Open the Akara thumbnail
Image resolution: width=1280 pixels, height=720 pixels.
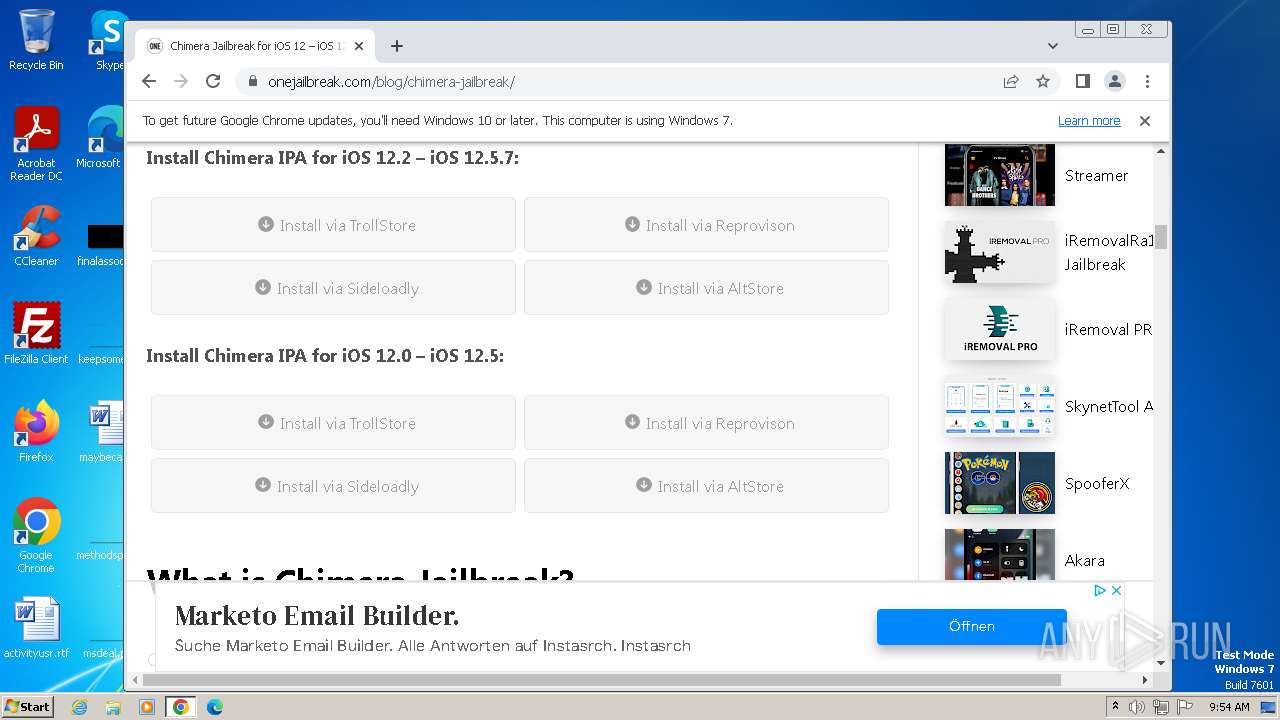(999, 554)
